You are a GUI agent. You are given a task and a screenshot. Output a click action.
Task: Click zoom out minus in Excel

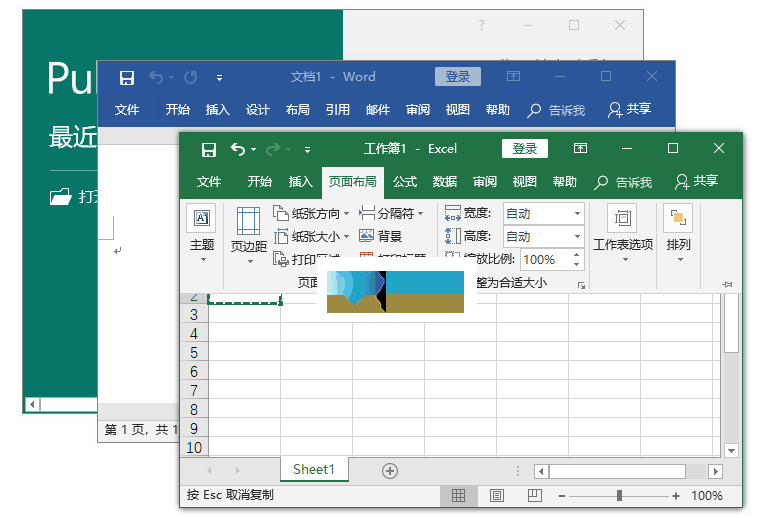pos(562,496)
